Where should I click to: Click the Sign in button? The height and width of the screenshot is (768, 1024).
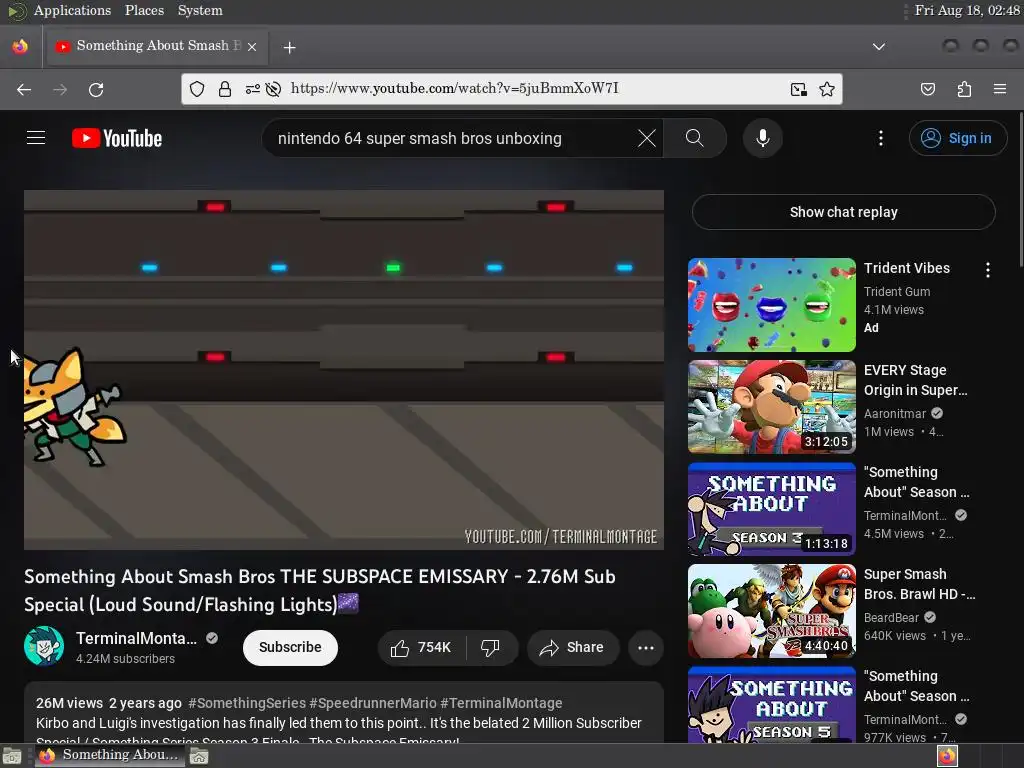click(x=957, y=138)
